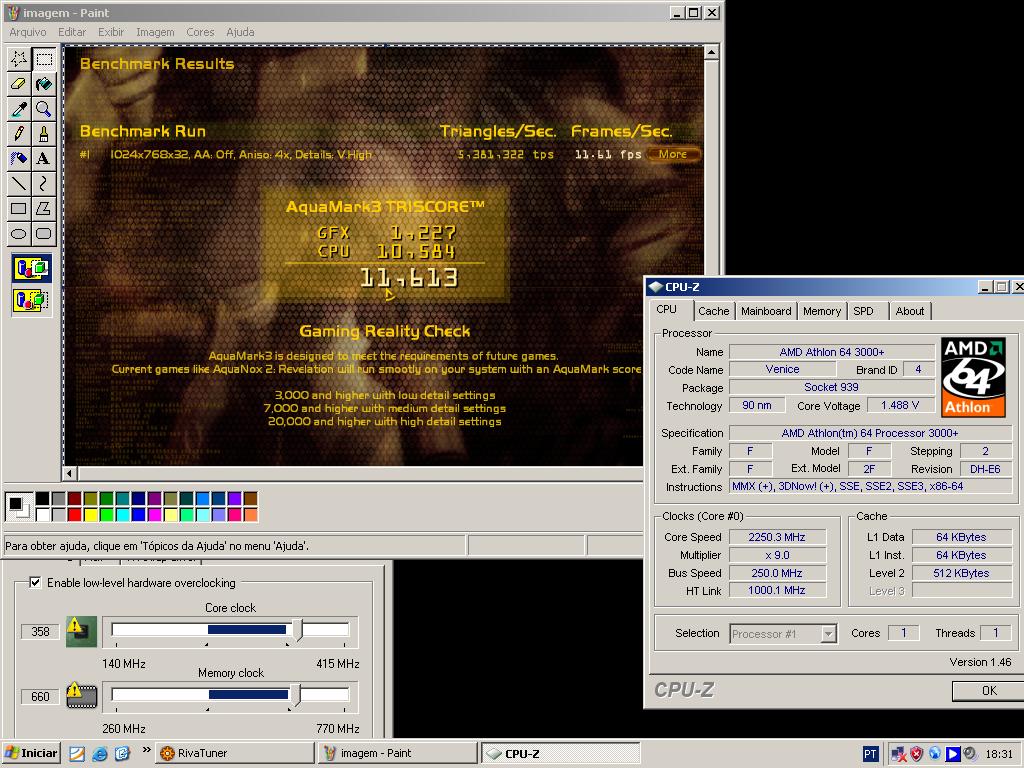This screenshot has height=768, width=1024.
Task: Click Paint canvas horizontal scrollbar left arrow
Action: pos(70,473)
